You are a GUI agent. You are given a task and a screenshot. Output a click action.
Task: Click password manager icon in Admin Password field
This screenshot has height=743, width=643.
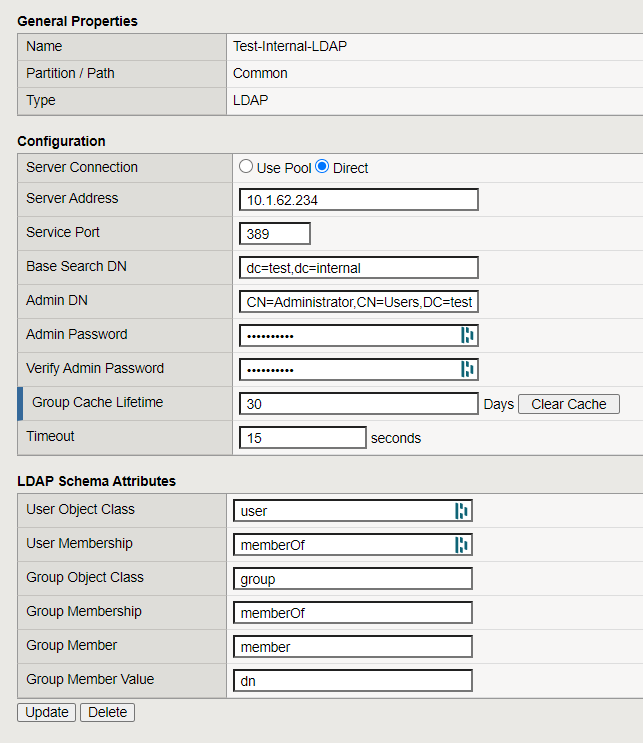466,335
